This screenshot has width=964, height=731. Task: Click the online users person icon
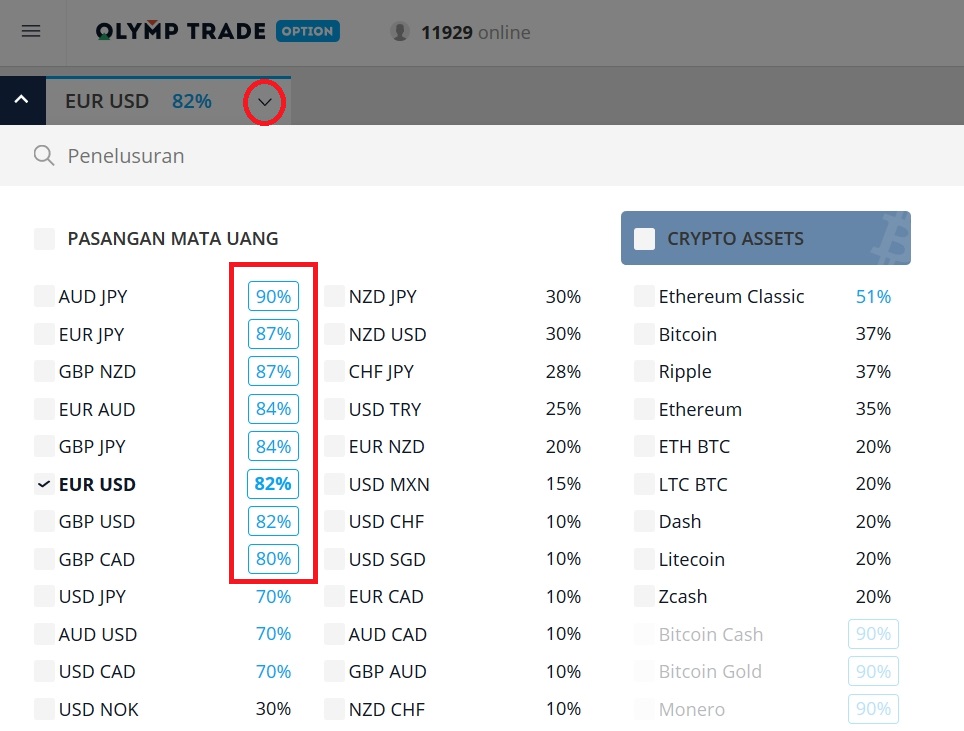point(399,31)
